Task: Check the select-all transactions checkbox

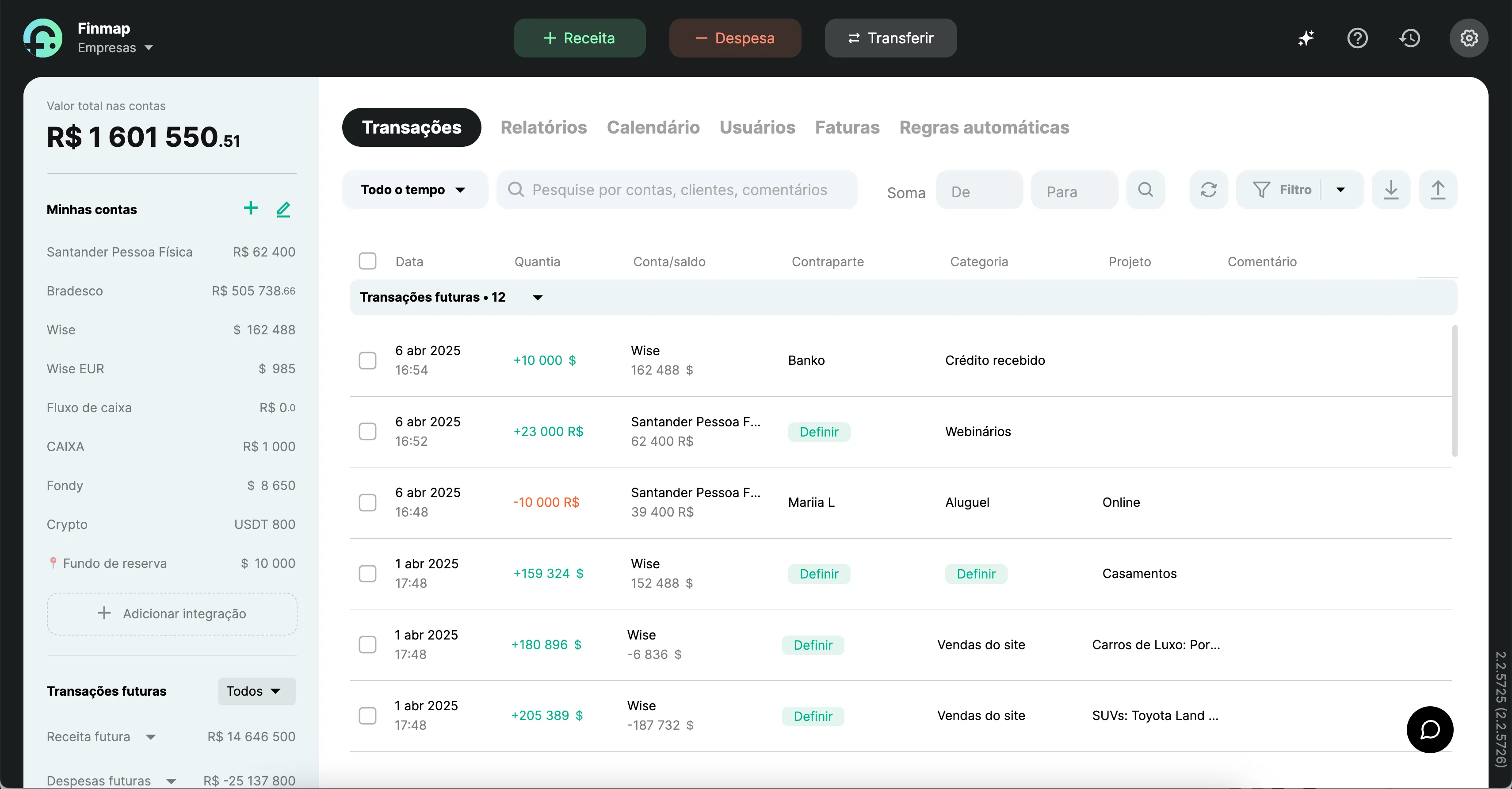Action: point(367,261)
